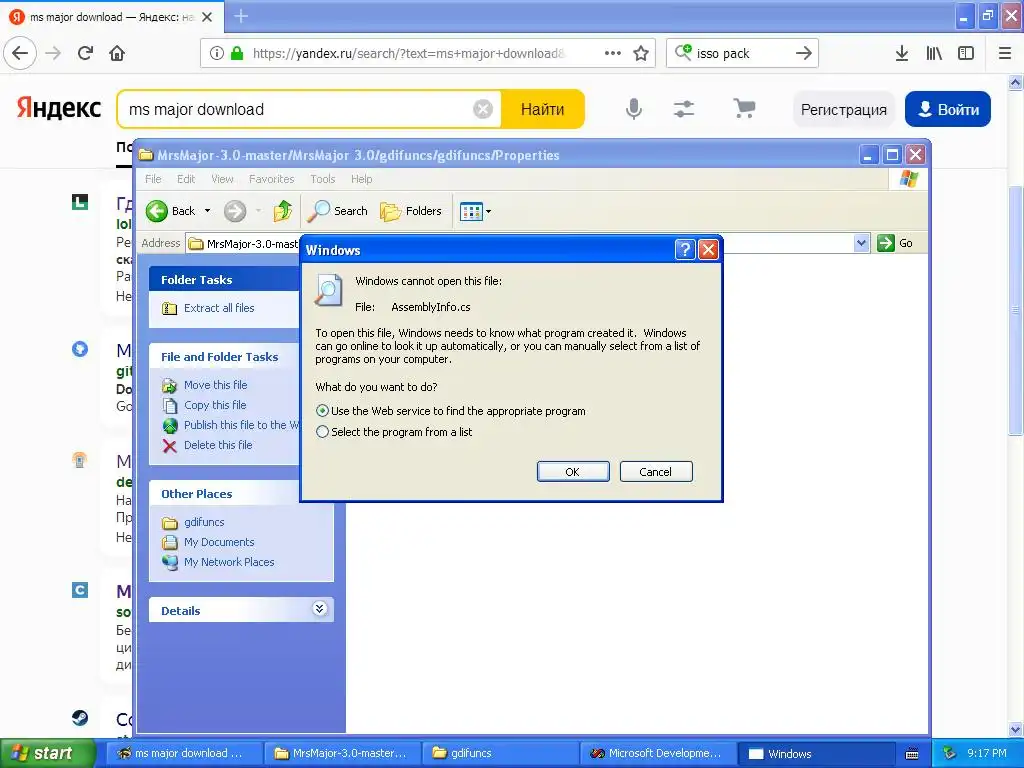Viewport: 1024px width, 768px height.
Task: Open the Yandex shopping cart
Action: (744, 108)
